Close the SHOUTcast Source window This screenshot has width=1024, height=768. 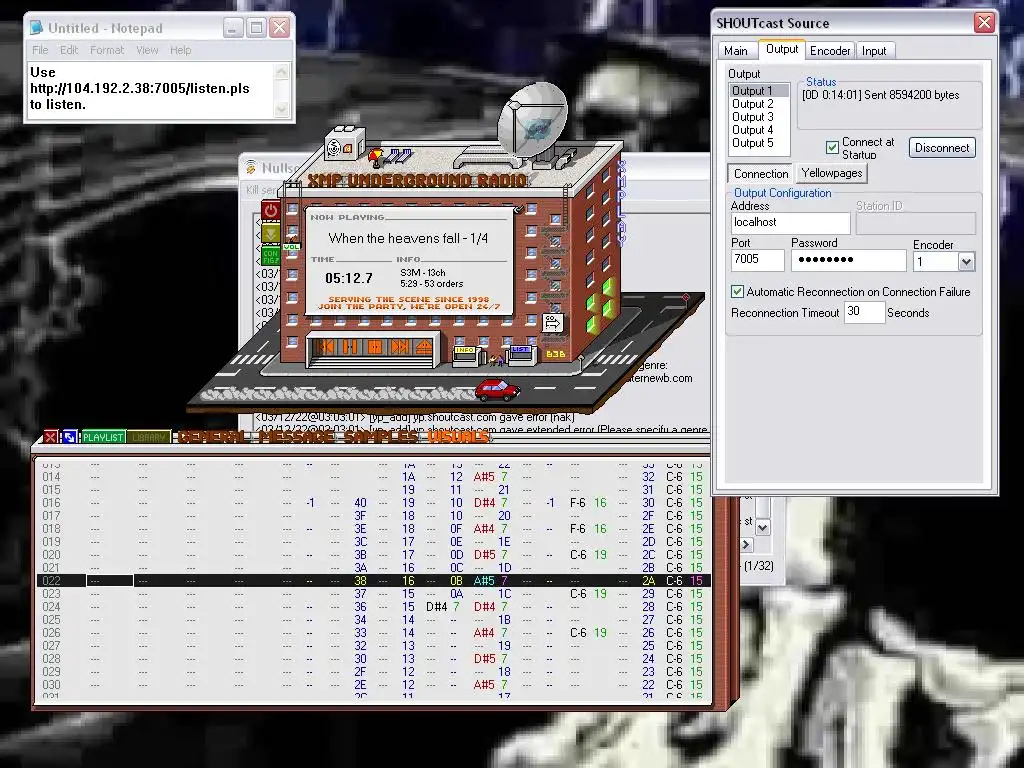(984, 23)
